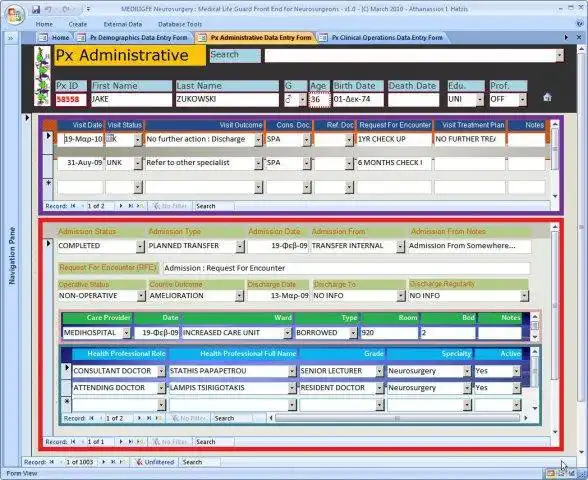This screenshot has height=480, width=588.
Task: Open Discharge Regularity dropdown NO INFO
Action: [x=524, y=296]
